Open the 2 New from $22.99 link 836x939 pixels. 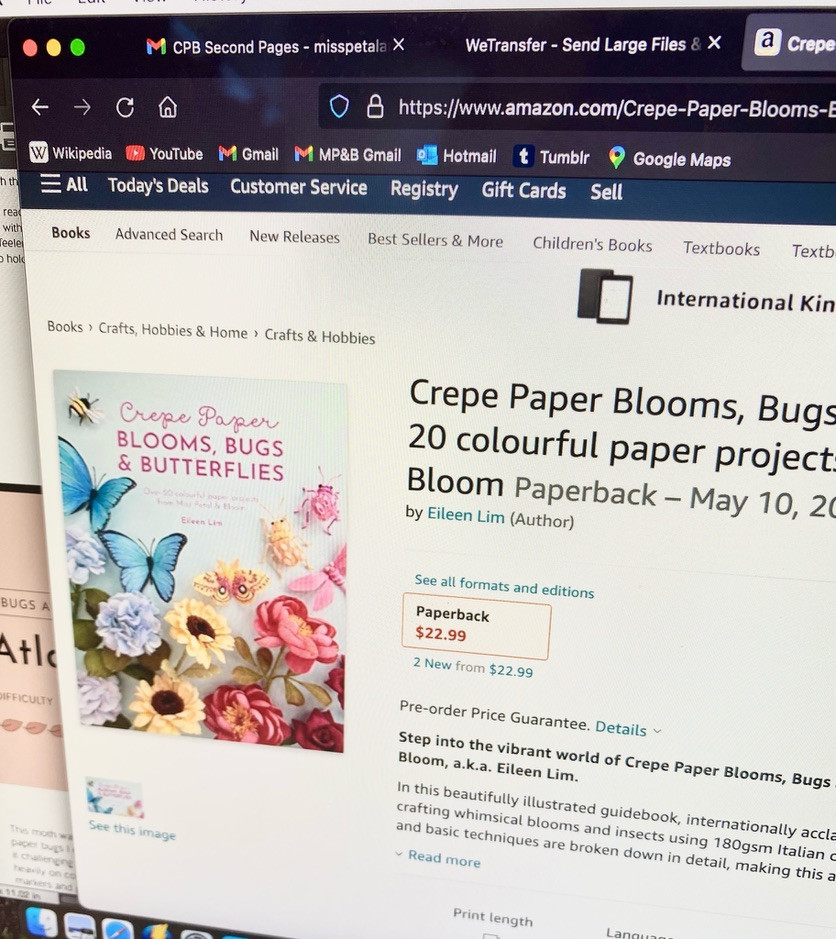point(472,667)
